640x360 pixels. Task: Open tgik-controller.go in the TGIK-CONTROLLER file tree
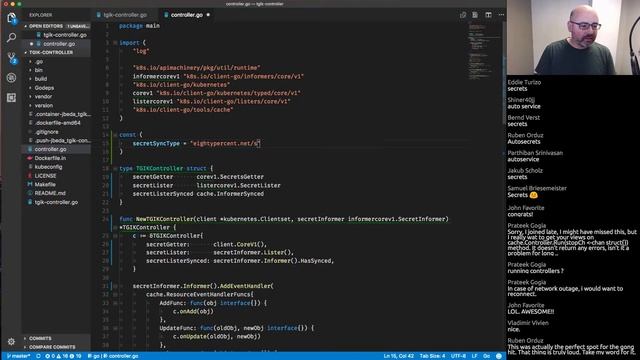click(57, 202)
